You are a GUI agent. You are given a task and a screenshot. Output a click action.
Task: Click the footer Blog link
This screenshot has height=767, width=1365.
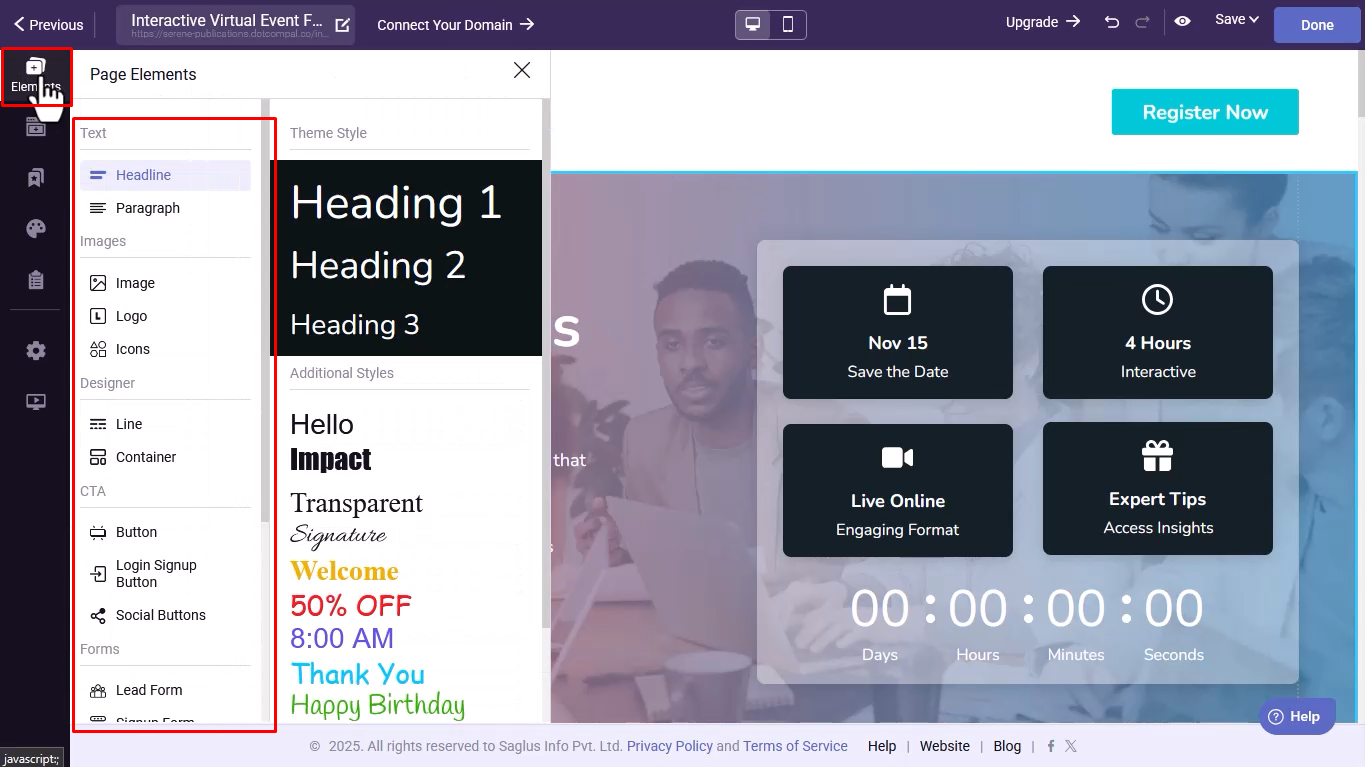tap(1007, 746)
